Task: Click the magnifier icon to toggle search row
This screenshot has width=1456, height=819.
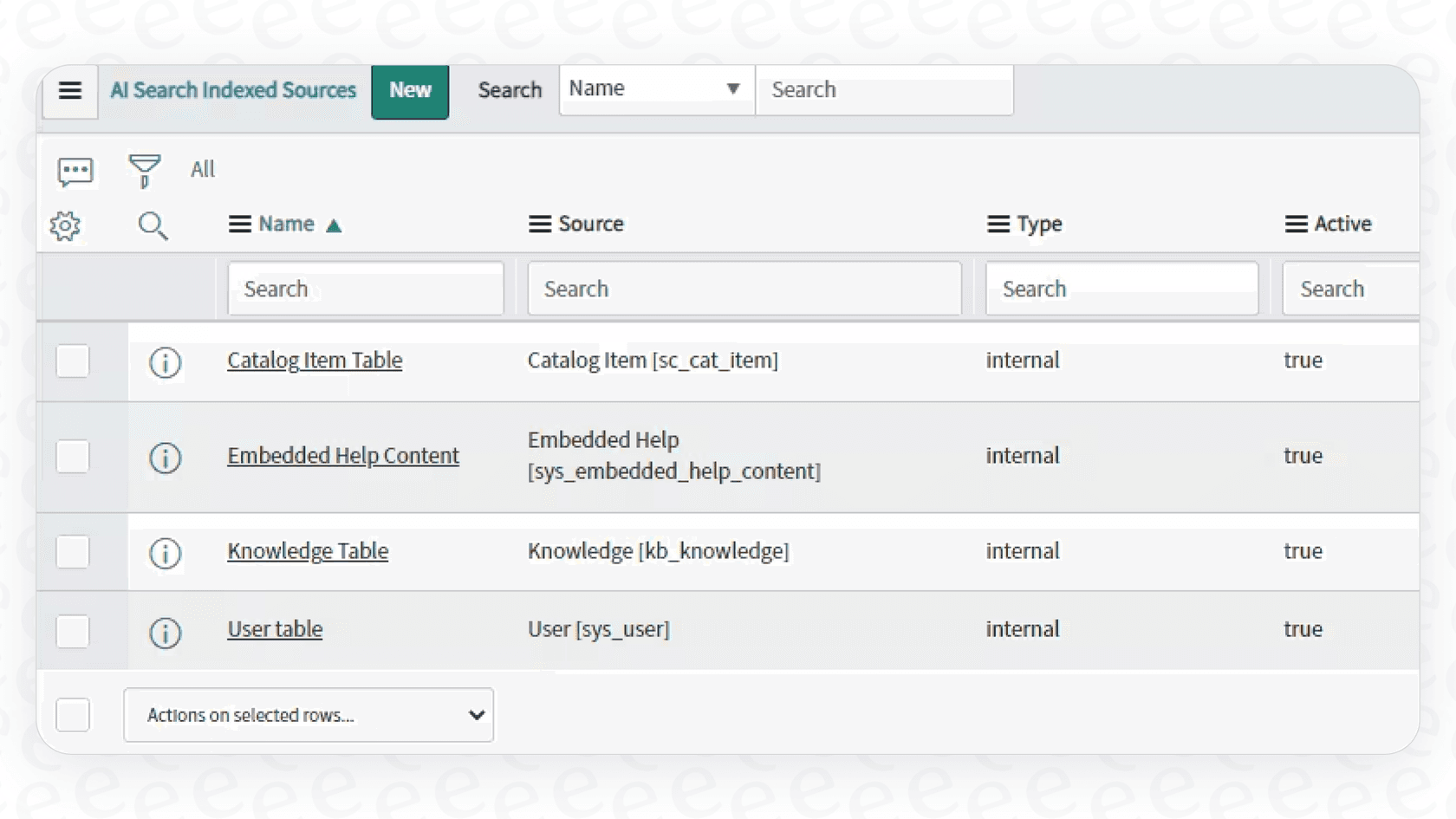Action: pos(153,226)
